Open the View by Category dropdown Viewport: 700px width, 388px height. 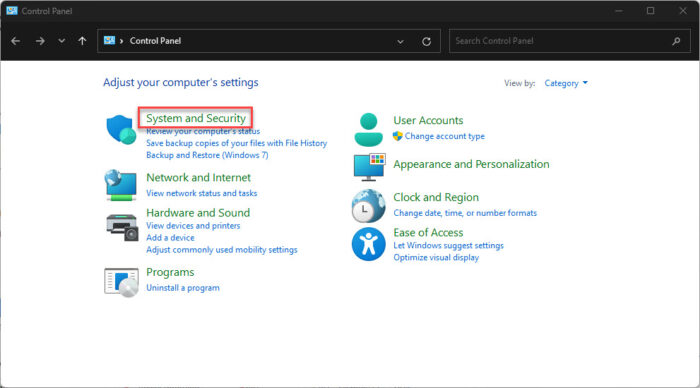(x=566, y=83)
